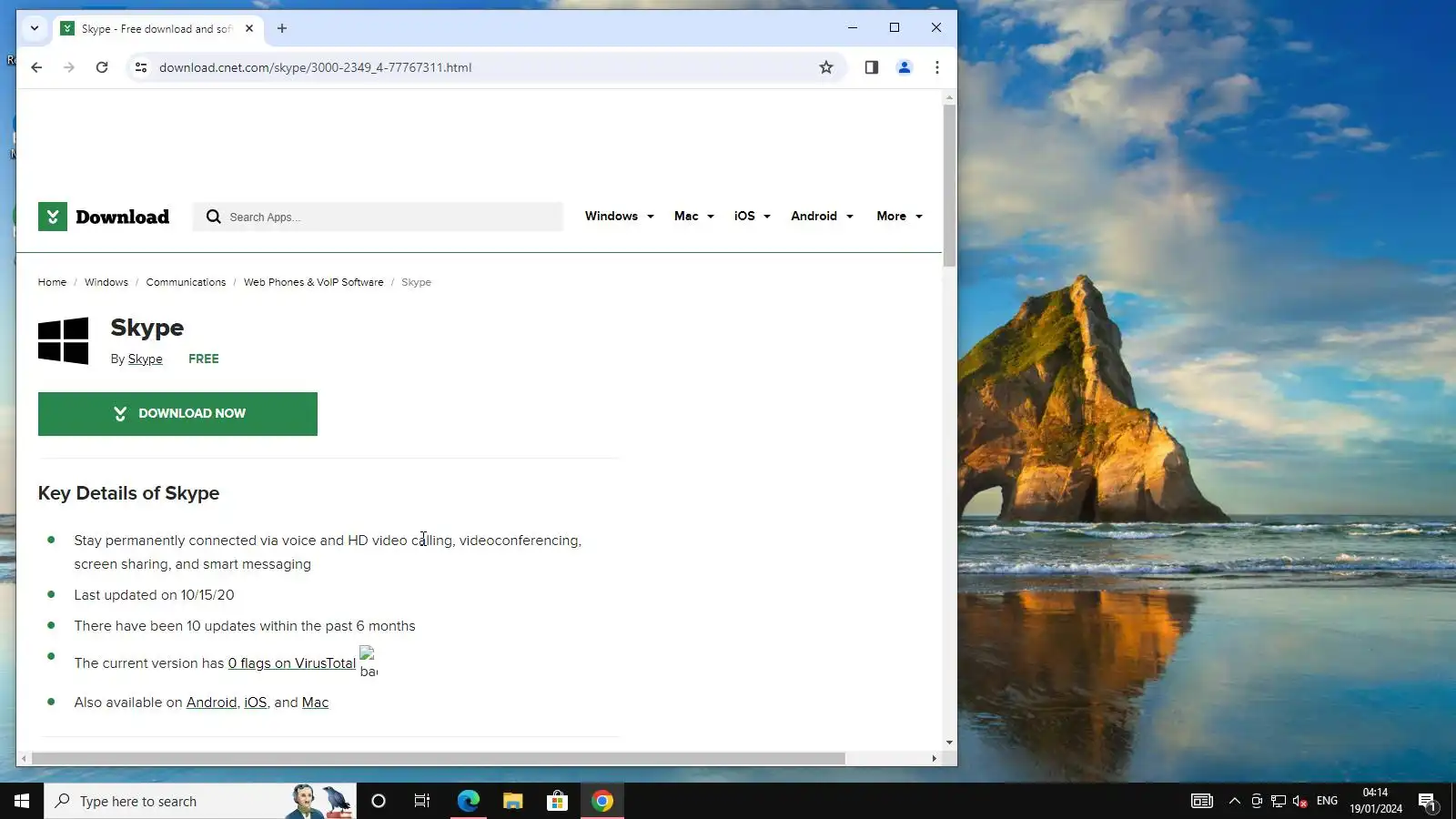Select the 'Skype' page heading
Viewport: 1456px width, 819px height.
(x=147, y=328)
